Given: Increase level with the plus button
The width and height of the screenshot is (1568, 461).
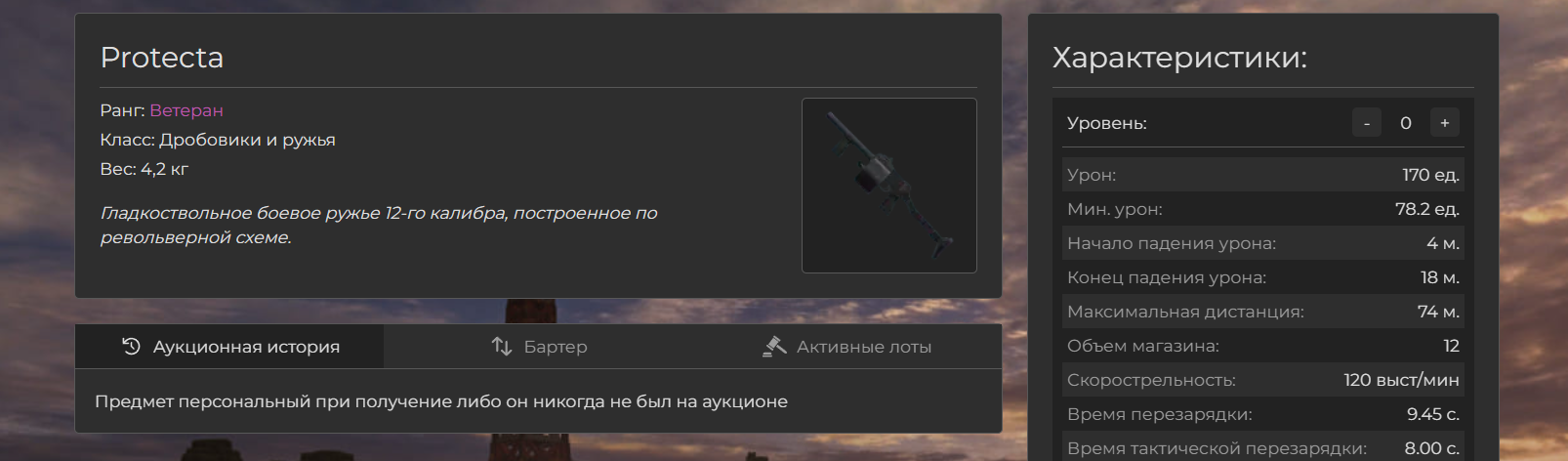Looking at the screenshot, I should click(x=1445, y=123).
